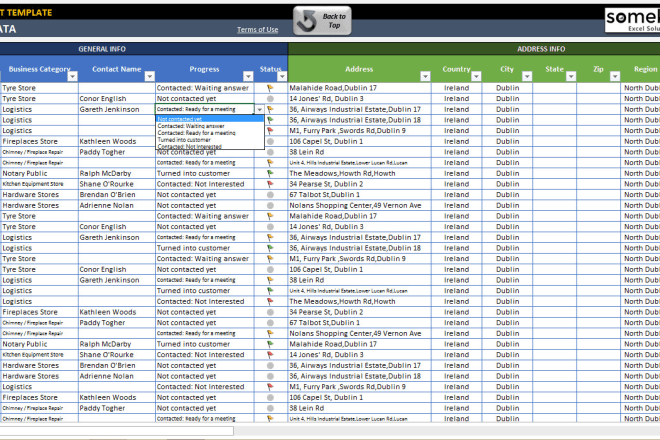Click the ADDRESS INFO section header
Screen dimensions: 660x440
[474, 49]
